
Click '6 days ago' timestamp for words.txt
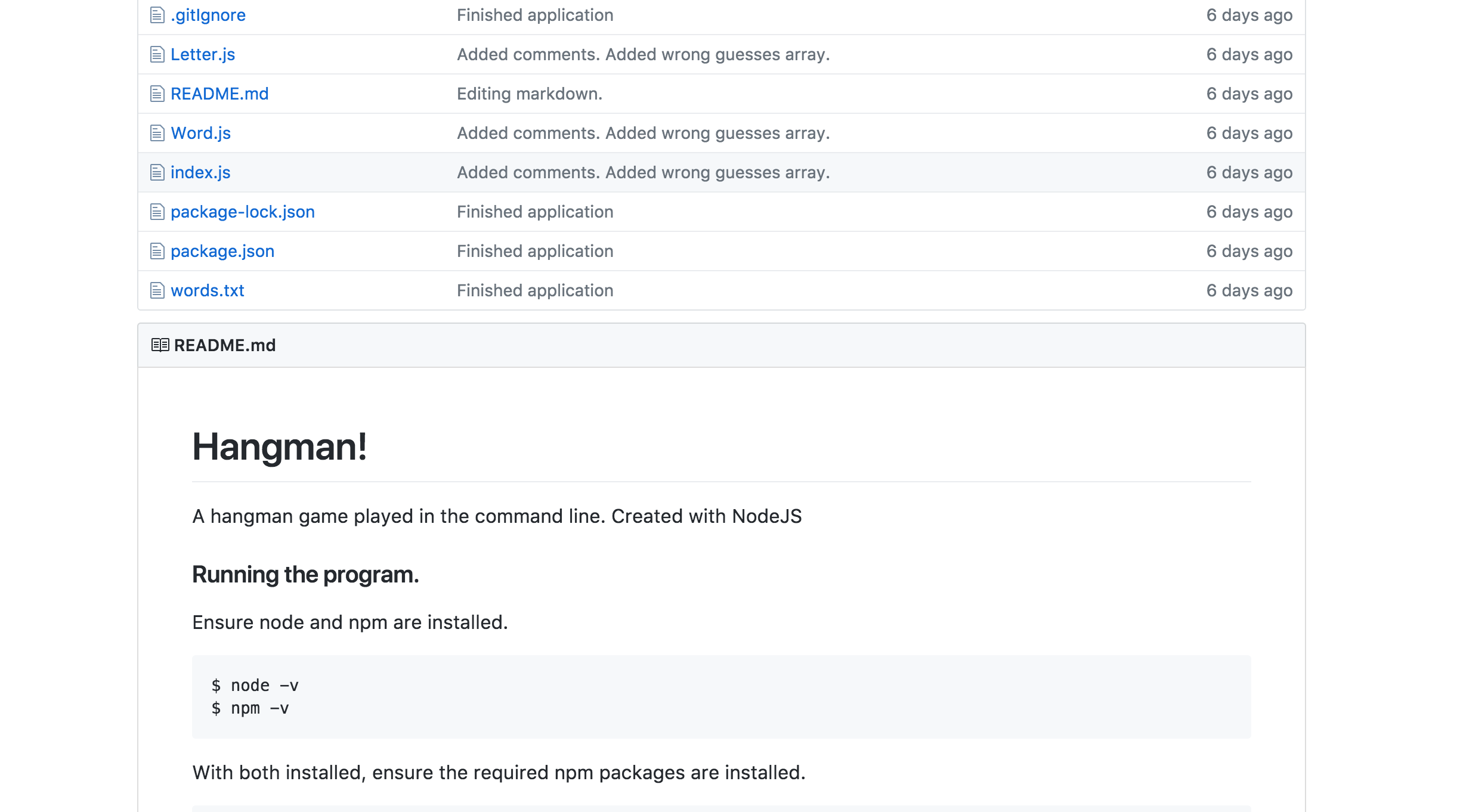click(x=1249, y=290)
